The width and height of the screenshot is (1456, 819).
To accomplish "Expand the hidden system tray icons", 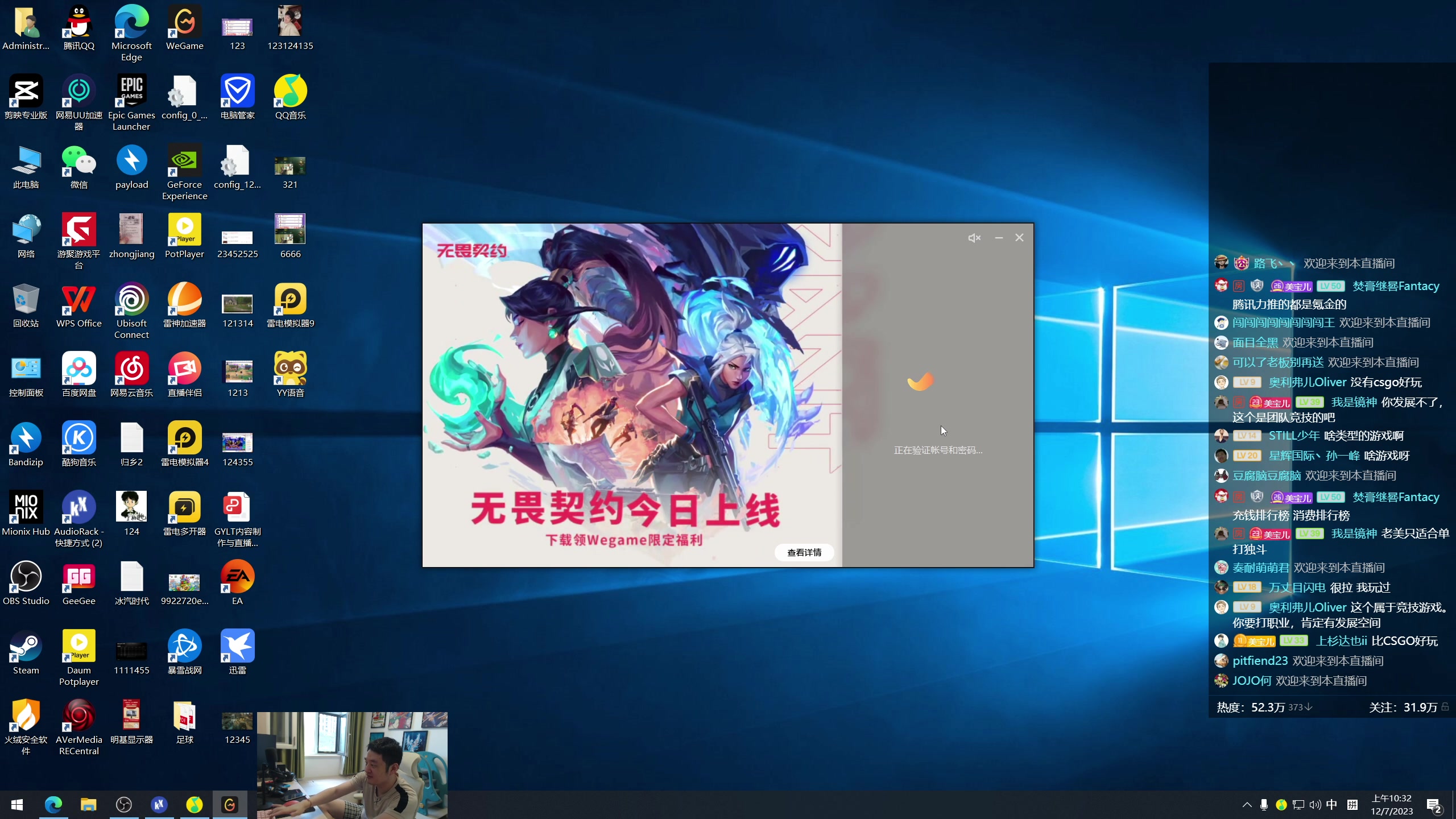I will pos(1247,805).
